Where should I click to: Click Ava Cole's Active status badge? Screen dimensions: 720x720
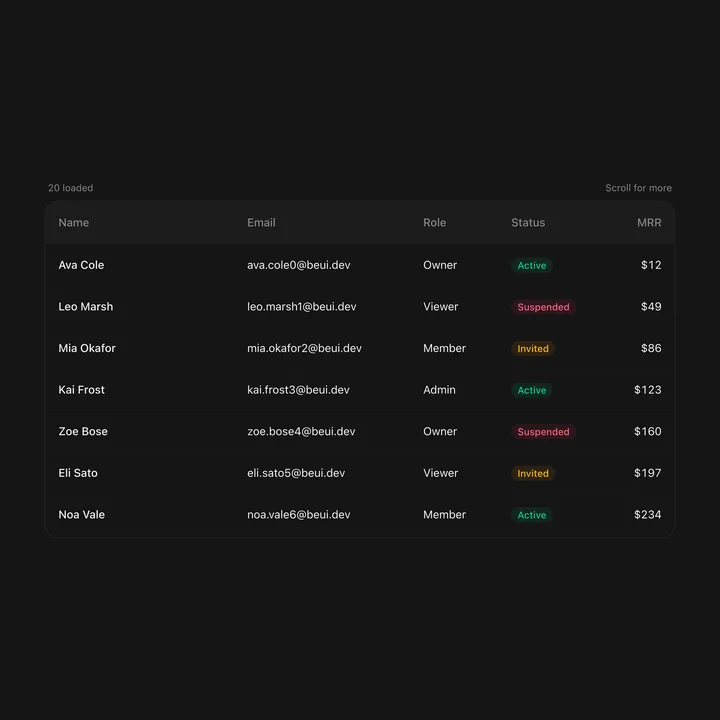pos(532,265)
